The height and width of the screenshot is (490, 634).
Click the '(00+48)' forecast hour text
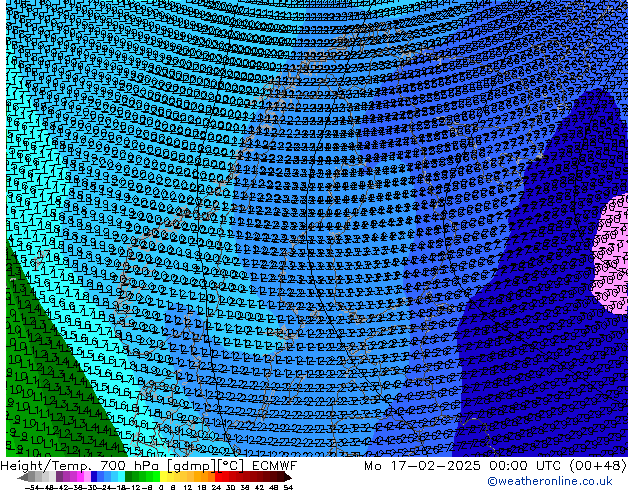[x=598, y=466]
